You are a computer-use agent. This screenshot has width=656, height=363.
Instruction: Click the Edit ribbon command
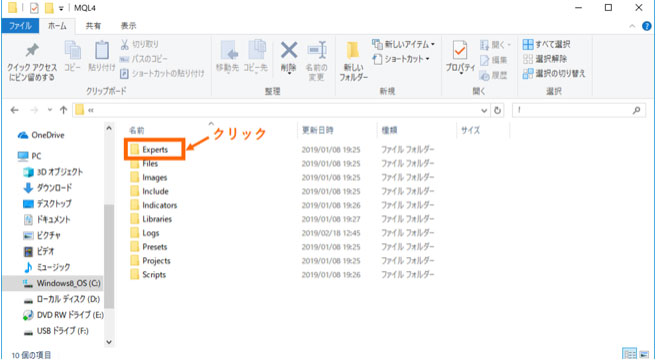click(494, 60)
